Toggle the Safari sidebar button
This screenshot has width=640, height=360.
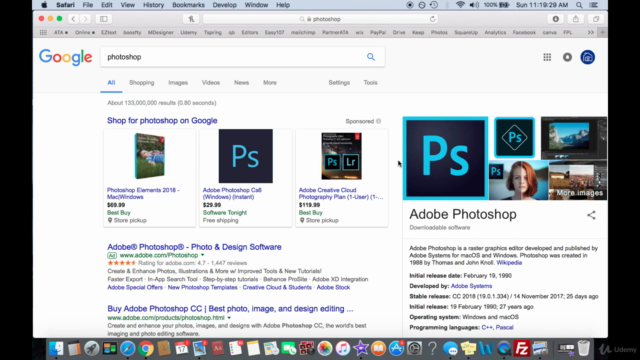[104, 19]
